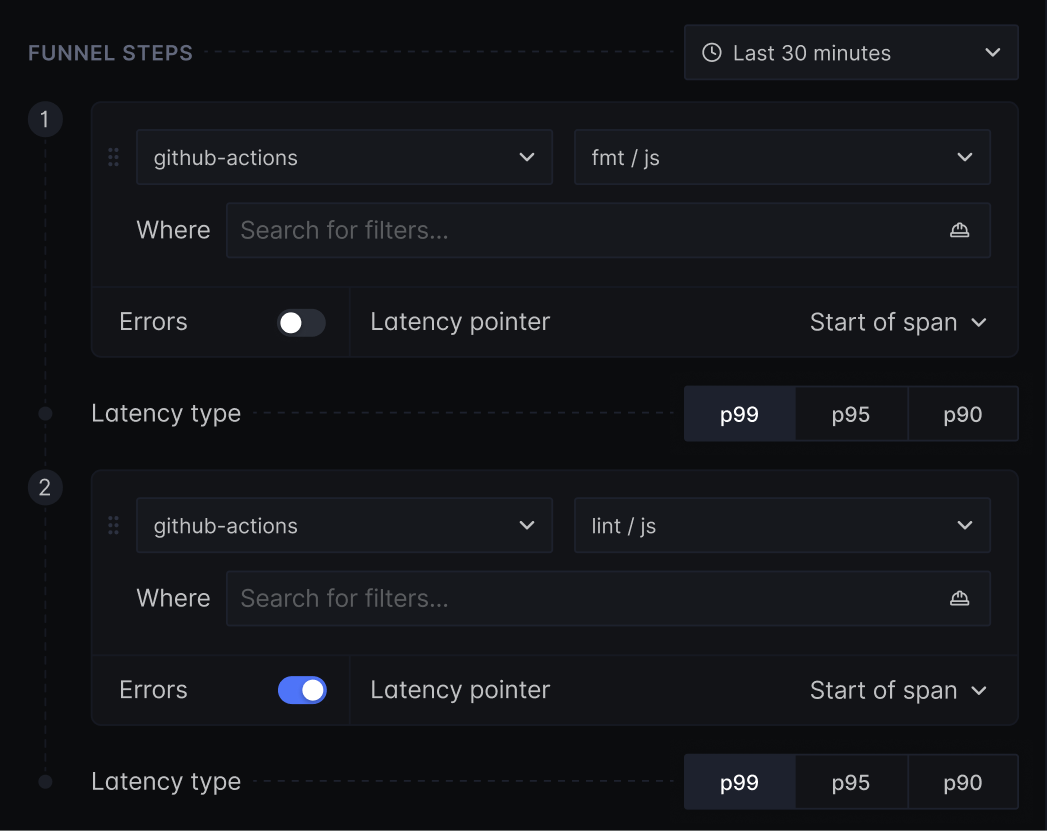1047x831 pixels.
Task: Change step 1 Latency pointer Start of span
Action: click(x=897, y=322)
